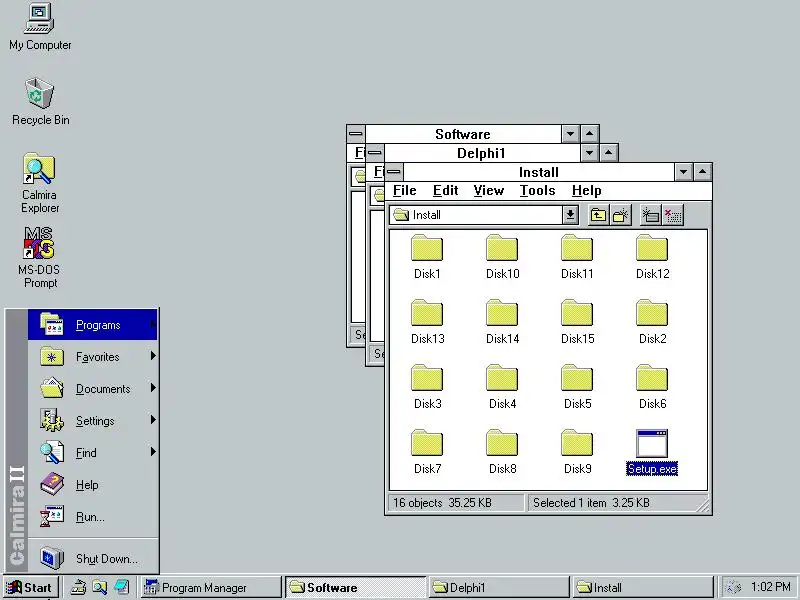Click the Software window title bar
This screenshot has height=600, width=800.
[463, 134]
